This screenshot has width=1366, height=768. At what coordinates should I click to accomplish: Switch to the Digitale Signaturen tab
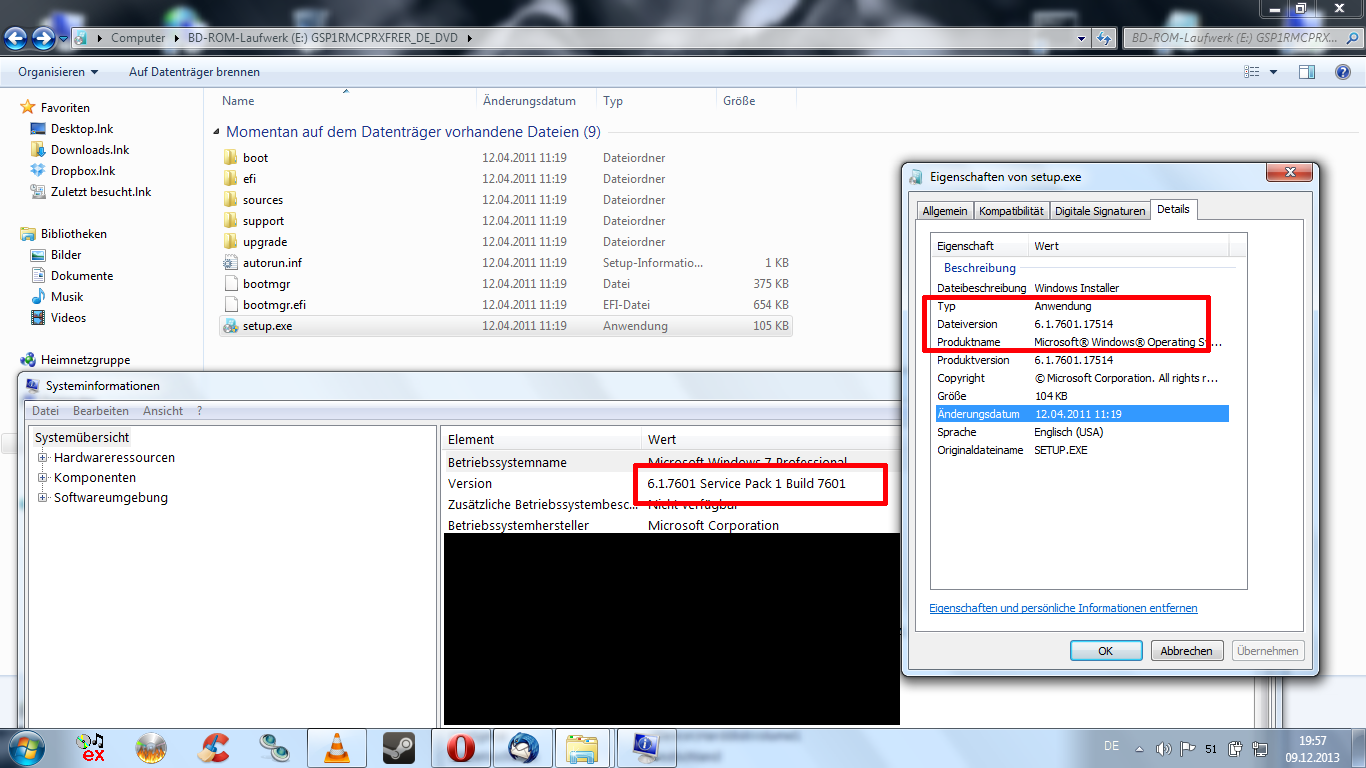click(x=1100, y=211)
